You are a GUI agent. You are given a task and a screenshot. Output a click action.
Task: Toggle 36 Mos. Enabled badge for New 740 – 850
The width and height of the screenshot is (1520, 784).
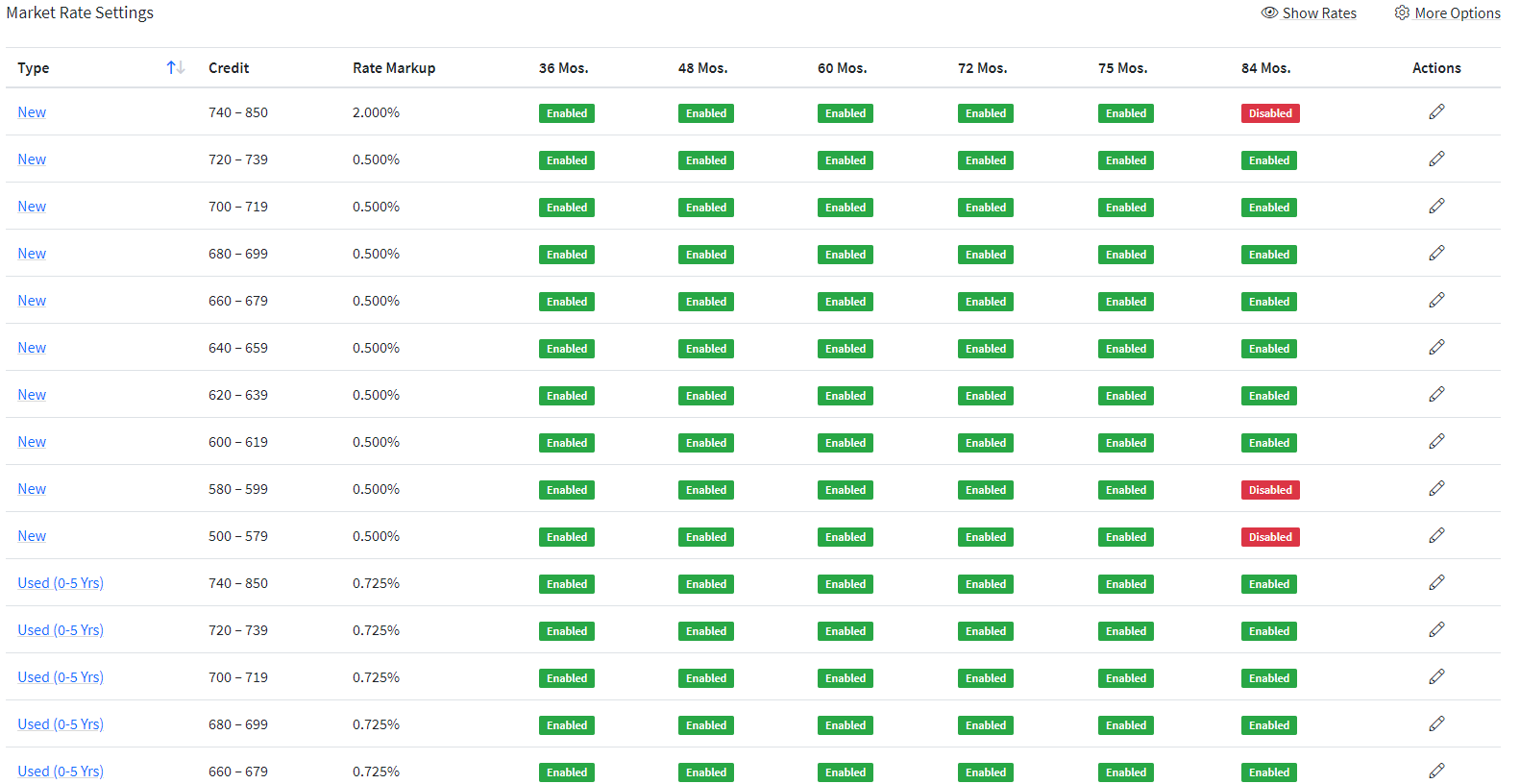pos(567,113)
